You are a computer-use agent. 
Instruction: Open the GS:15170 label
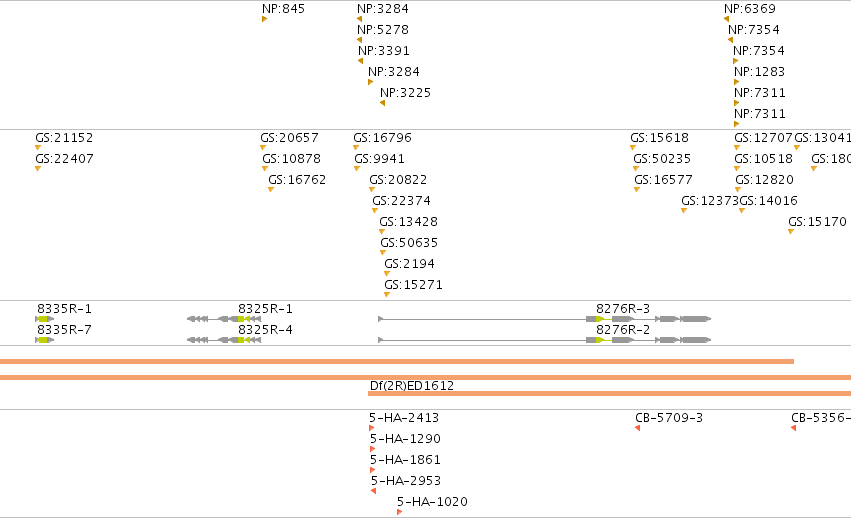pyautogui.click(x=817, y=222)
